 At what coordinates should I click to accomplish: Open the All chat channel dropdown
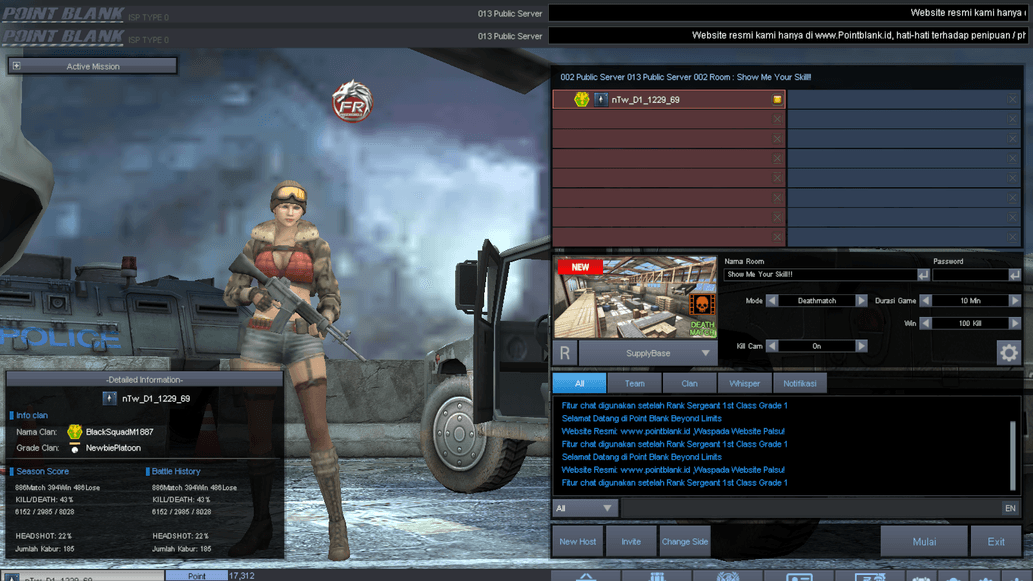[x=585, y=508]
